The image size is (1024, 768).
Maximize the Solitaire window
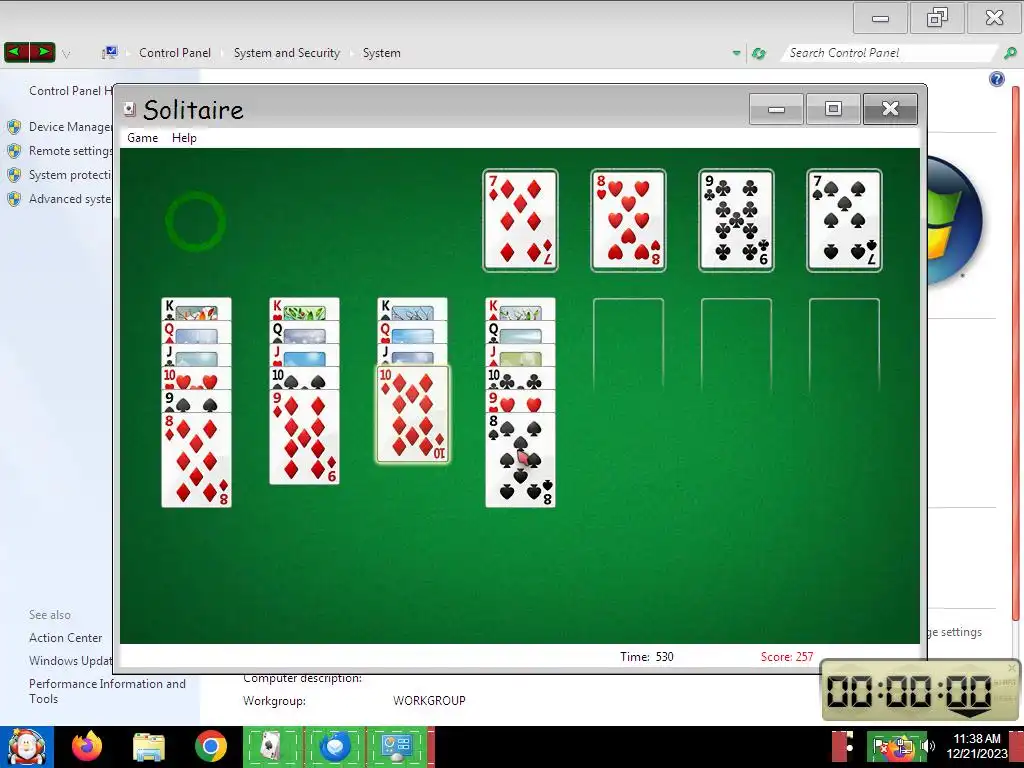833,108
